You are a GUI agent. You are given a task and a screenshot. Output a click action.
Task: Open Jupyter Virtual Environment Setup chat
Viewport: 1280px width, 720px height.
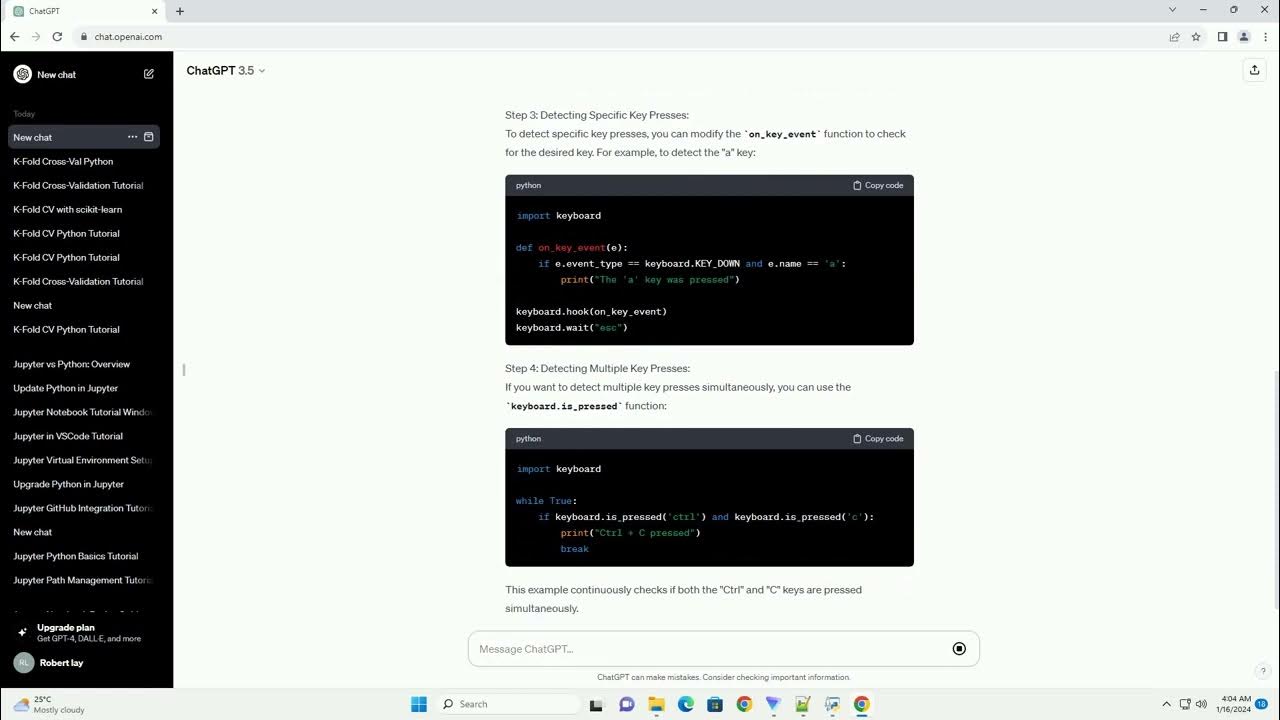[x=82, y=460]
